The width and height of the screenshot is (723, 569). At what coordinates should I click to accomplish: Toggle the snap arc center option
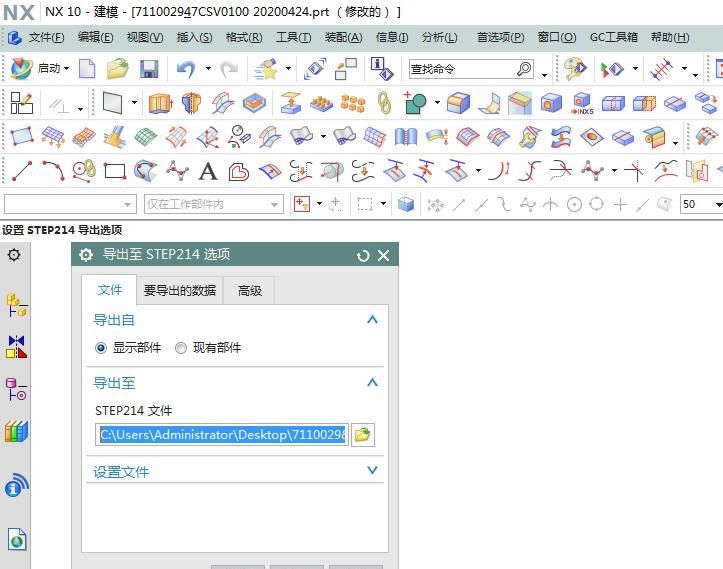pyautogui.click(x=574, y=204)
